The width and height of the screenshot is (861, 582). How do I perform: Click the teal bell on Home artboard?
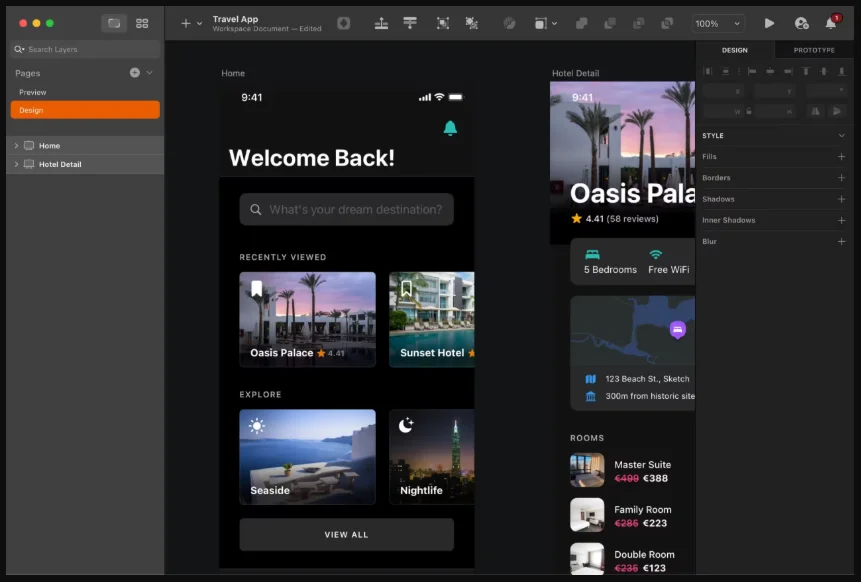click(x=450, y=128)
